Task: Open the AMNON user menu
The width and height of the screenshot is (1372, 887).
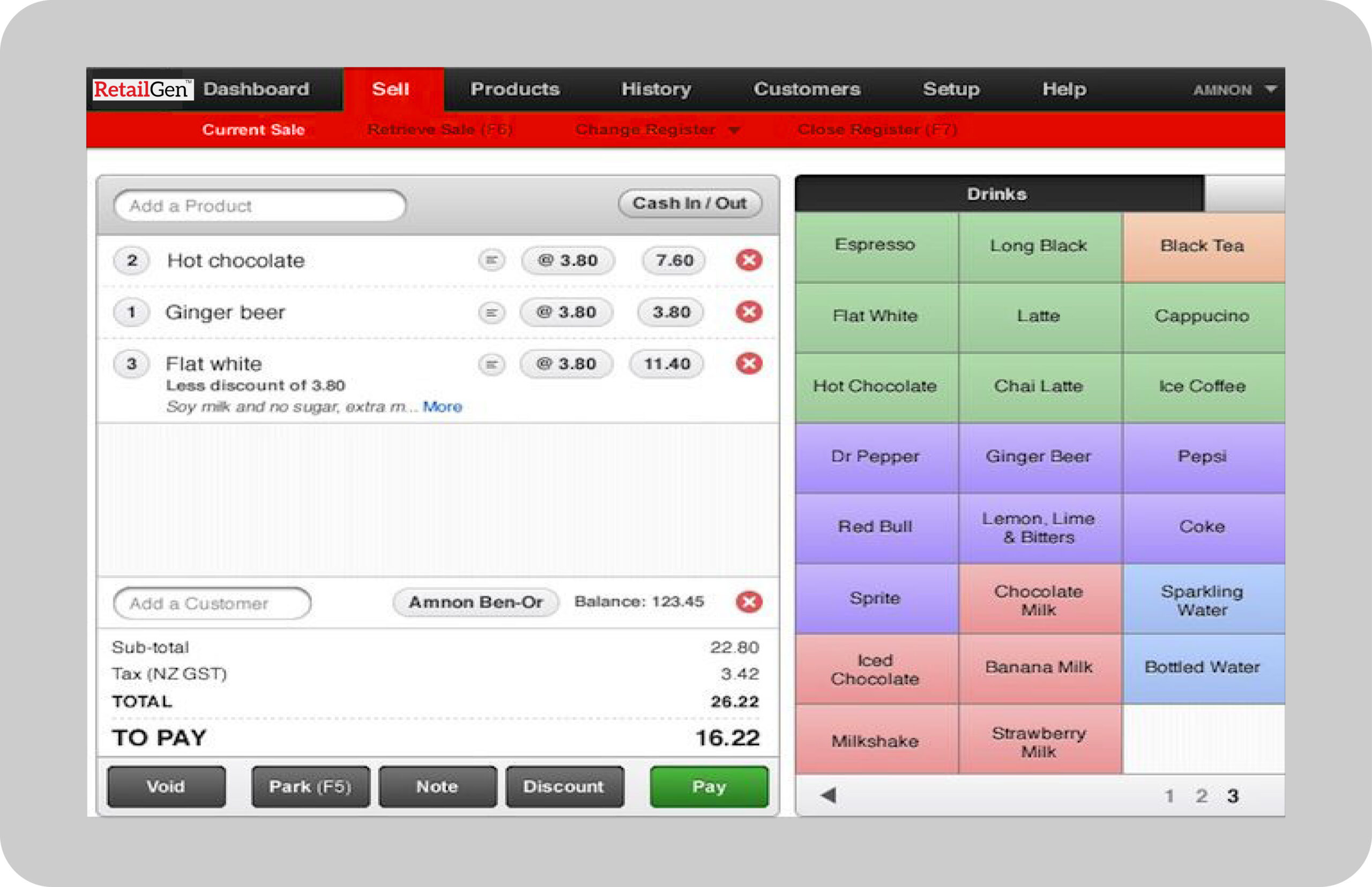Action: [x=1234, y=90]
